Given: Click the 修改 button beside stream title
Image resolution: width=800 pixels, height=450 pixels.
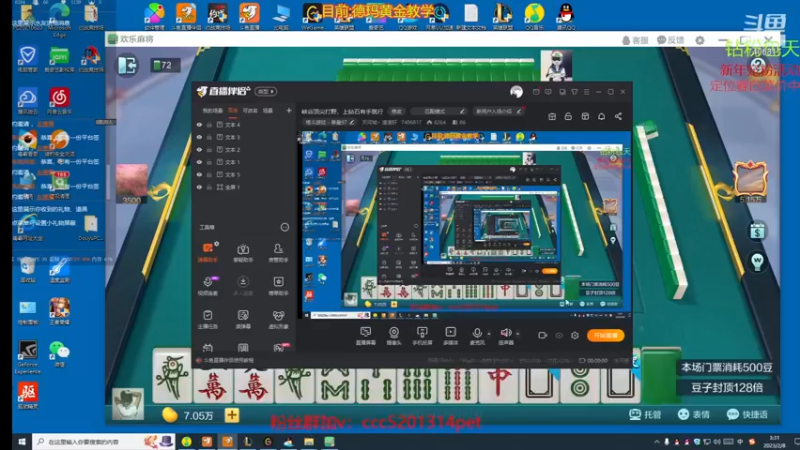Looking at the screenshot, I should coord(396,111).
